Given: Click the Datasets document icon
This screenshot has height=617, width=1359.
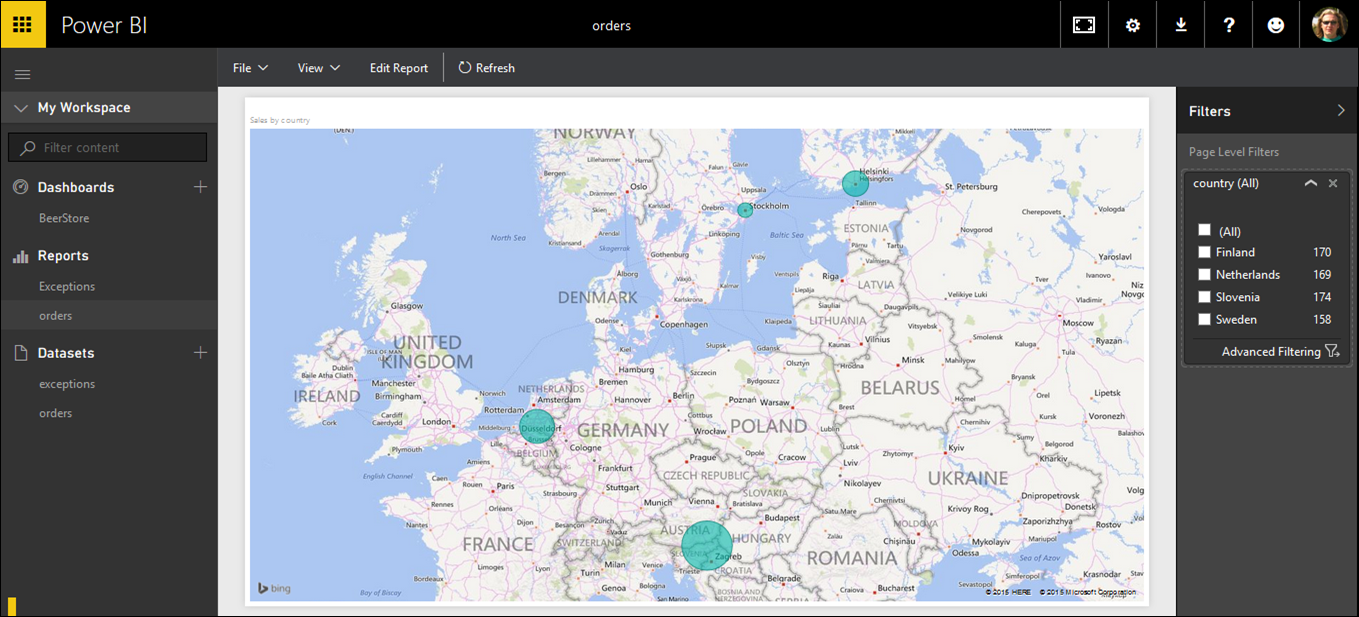Looking at the screenshot, I should click(x=21, y=353).
